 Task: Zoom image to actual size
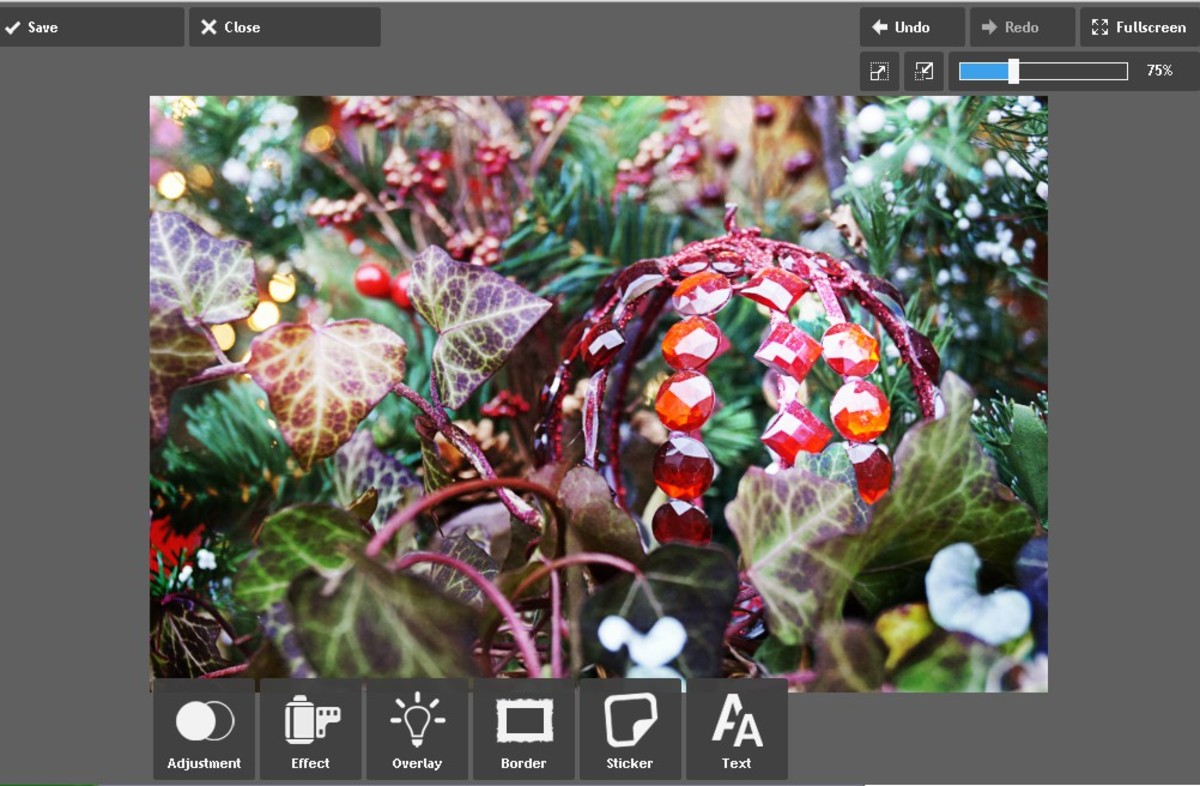pos(879,71)
